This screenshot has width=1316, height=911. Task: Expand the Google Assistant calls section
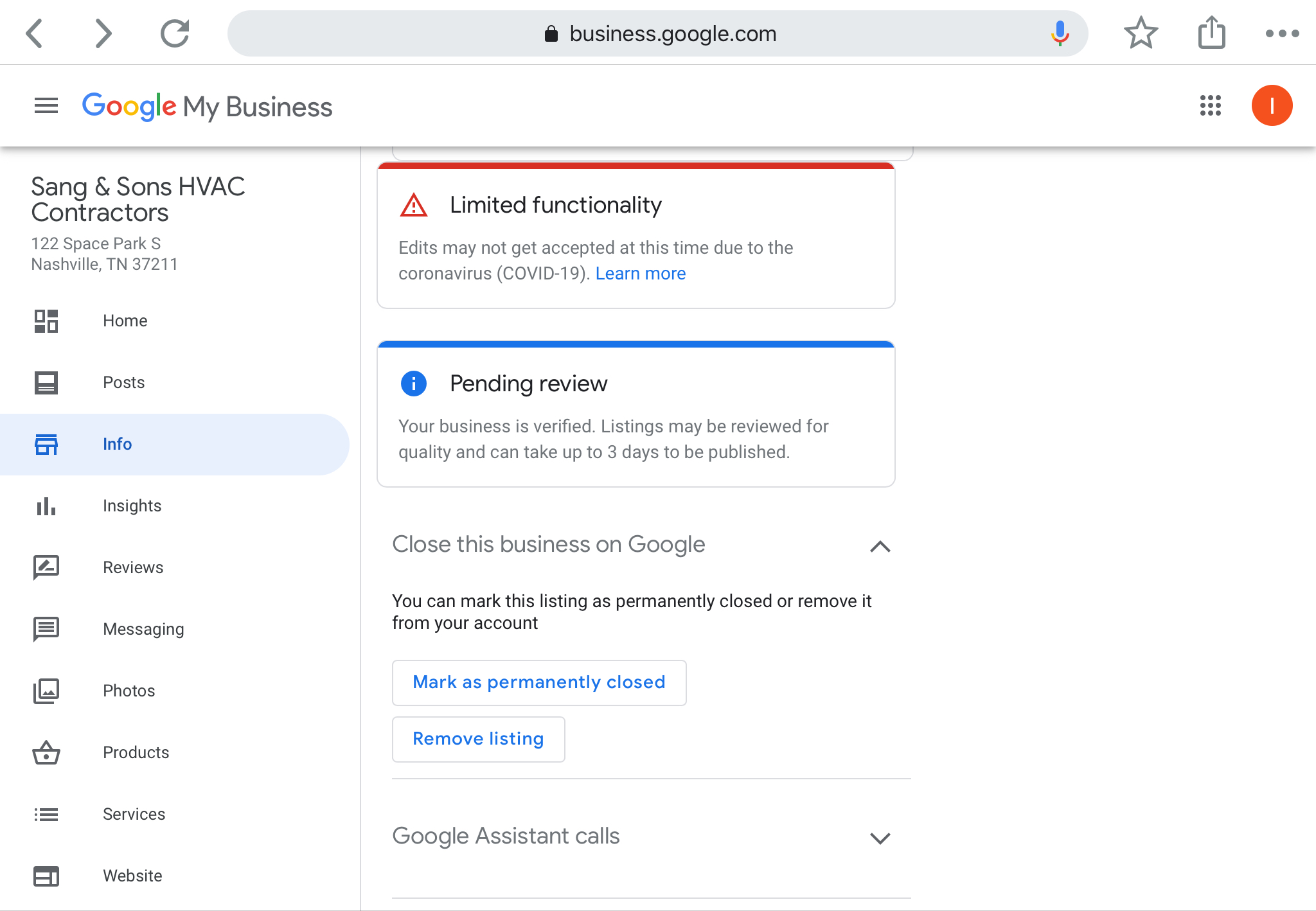(880, 838)
